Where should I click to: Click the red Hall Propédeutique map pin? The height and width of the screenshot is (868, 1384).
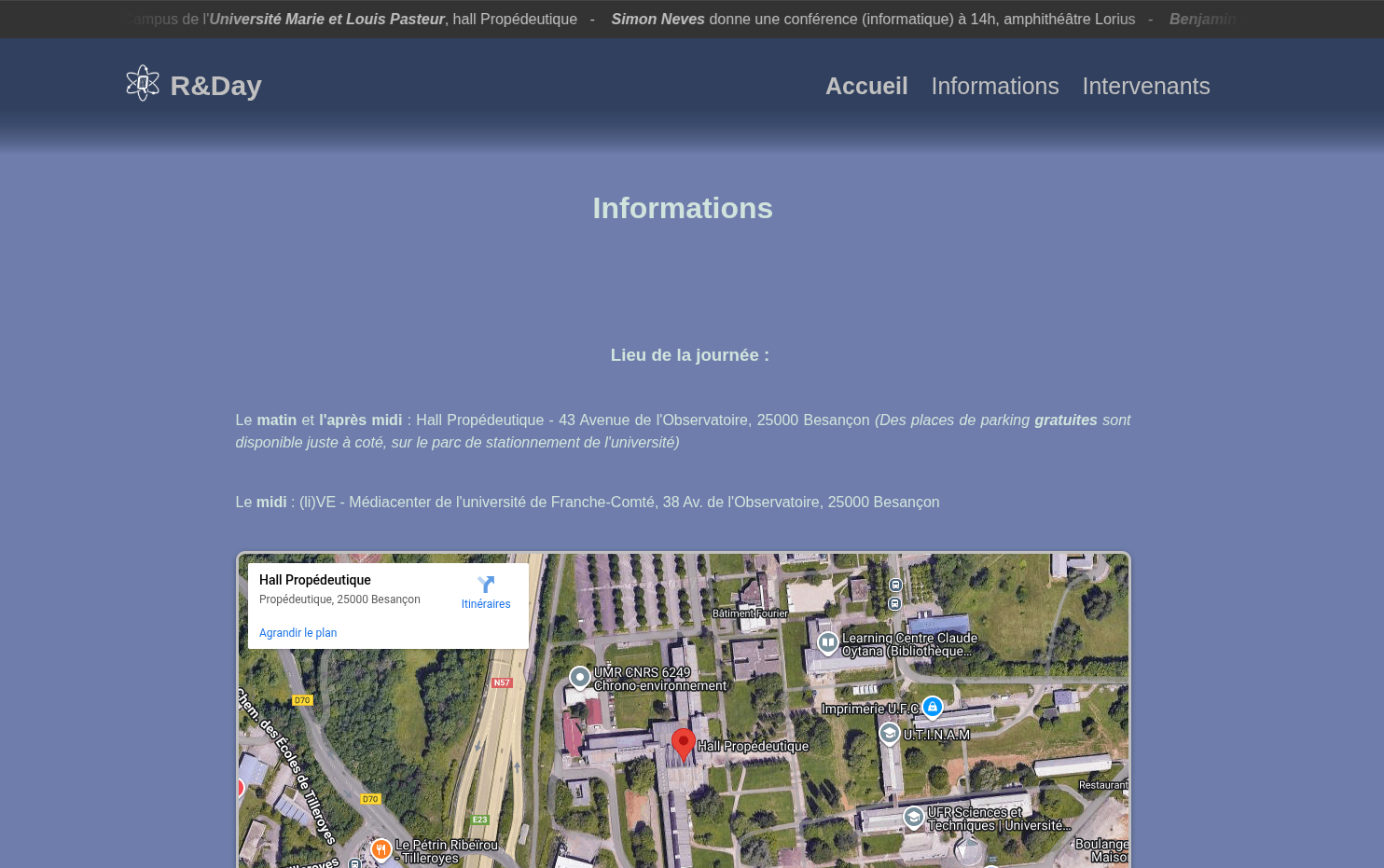pos(683,744)
